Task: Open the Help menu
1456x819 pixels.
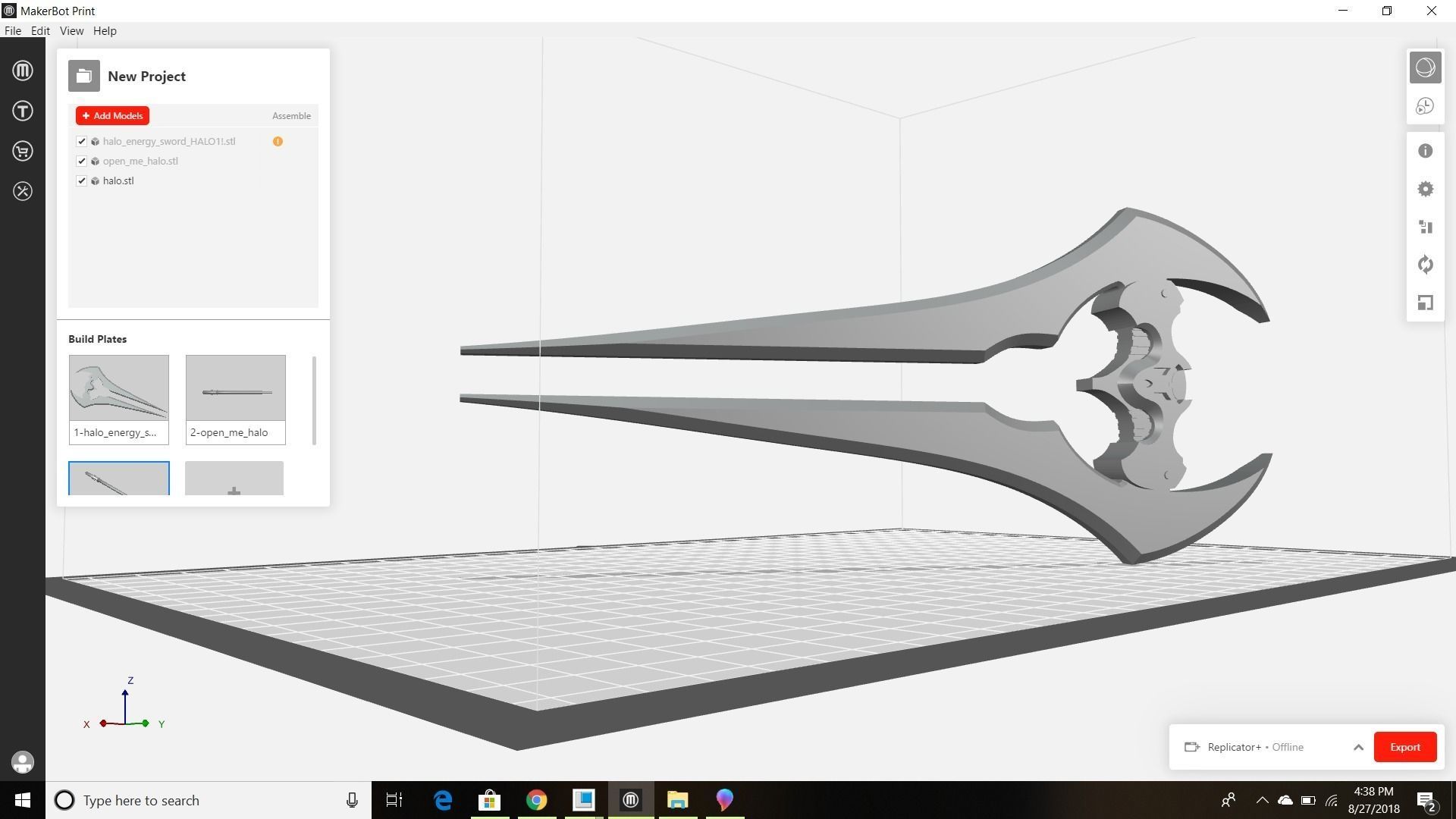Action: (105, 31)
